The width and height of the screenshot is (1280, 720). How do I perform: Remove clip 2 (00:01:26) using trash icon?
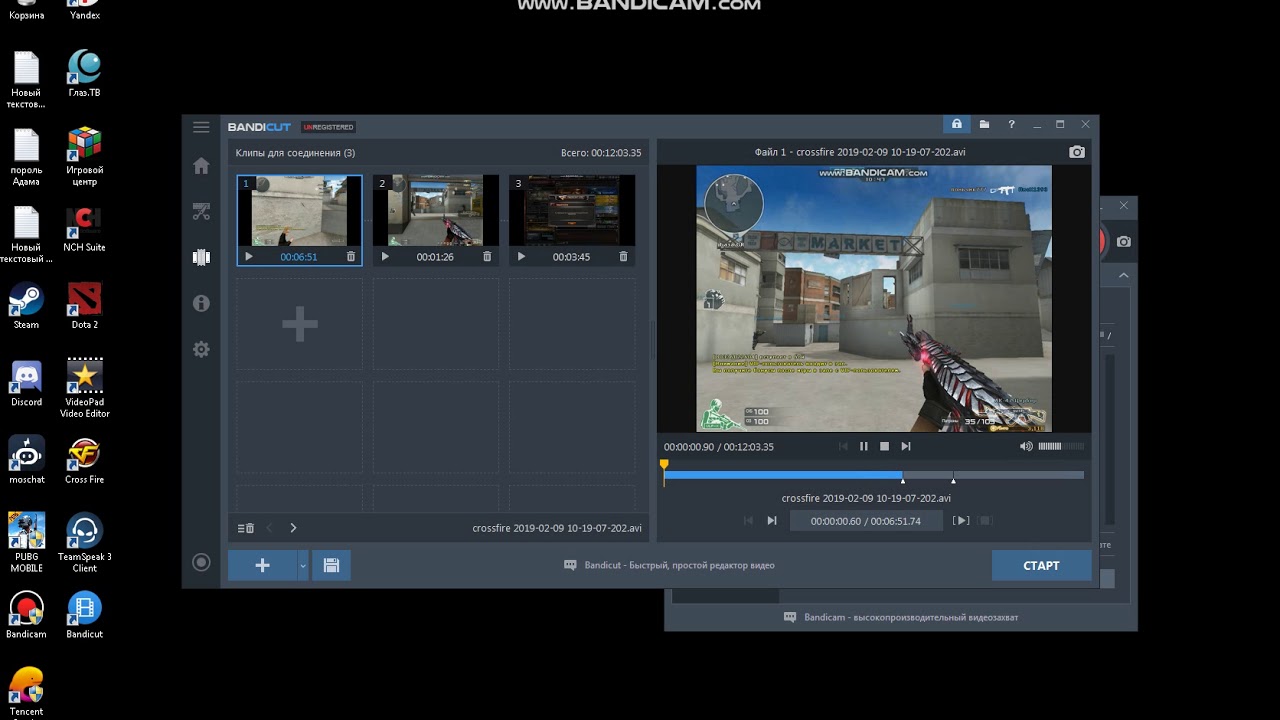487,257
